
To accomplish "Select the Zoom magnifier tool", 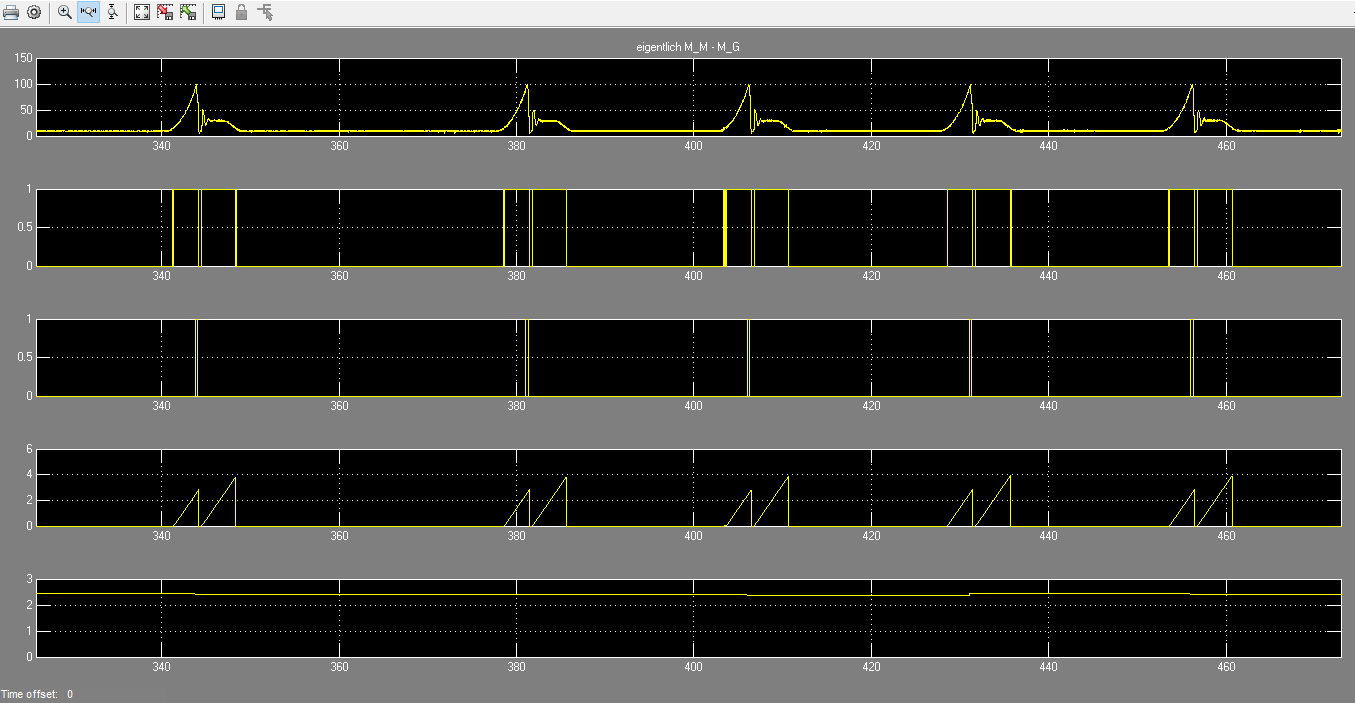I will 64,13.
